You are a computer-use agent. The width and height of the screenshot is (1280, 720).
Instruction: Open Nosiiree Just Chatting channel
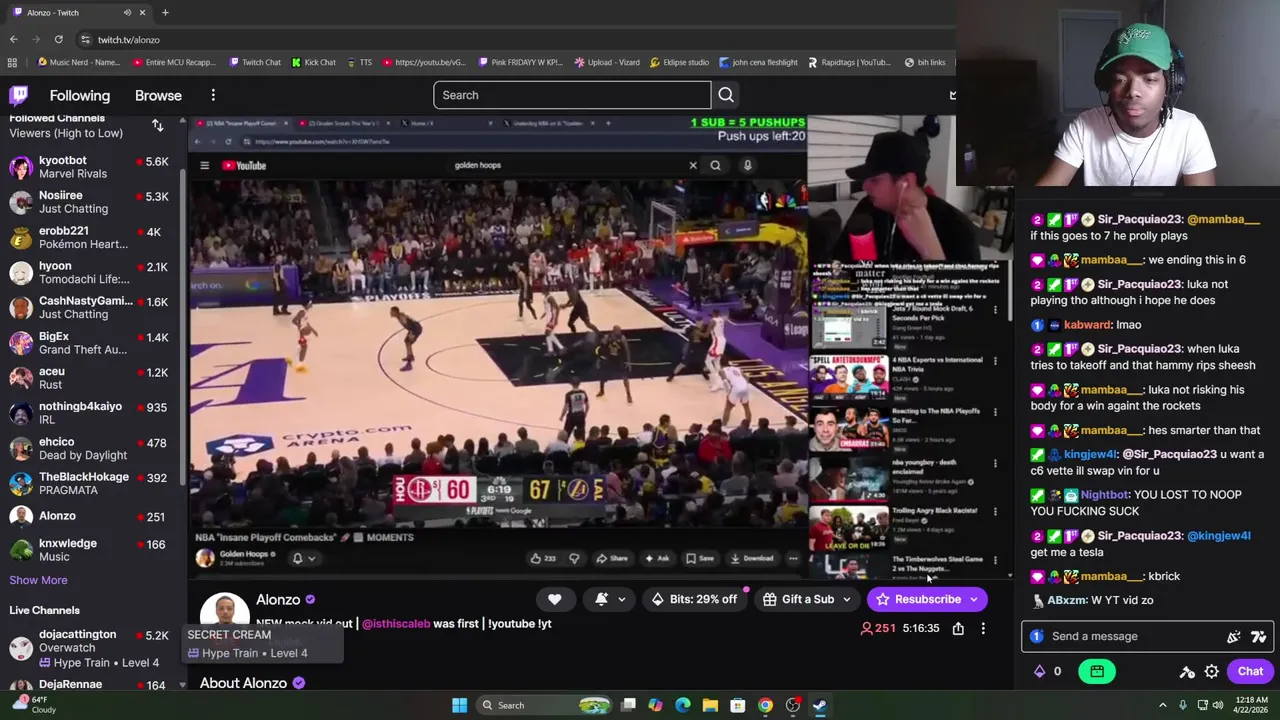point(91,202)
